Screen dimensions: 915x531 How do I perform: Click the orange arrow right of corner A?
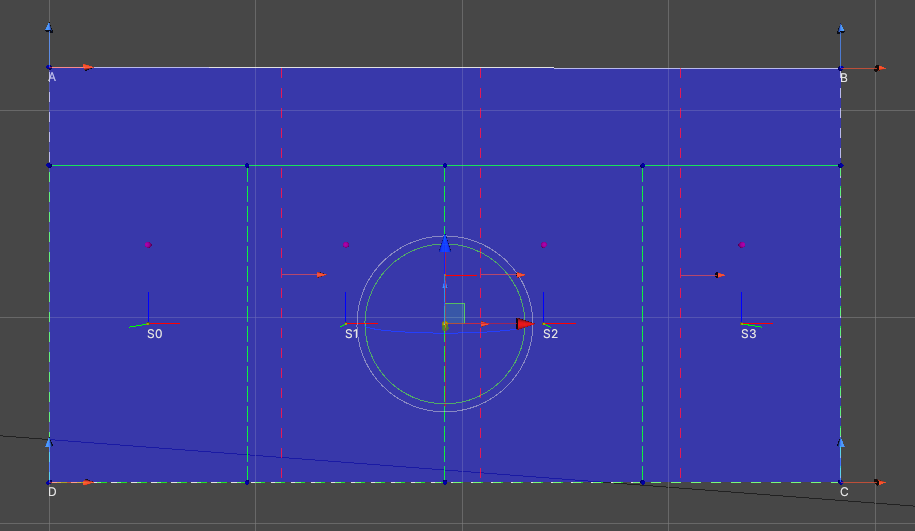click(88, 67)
